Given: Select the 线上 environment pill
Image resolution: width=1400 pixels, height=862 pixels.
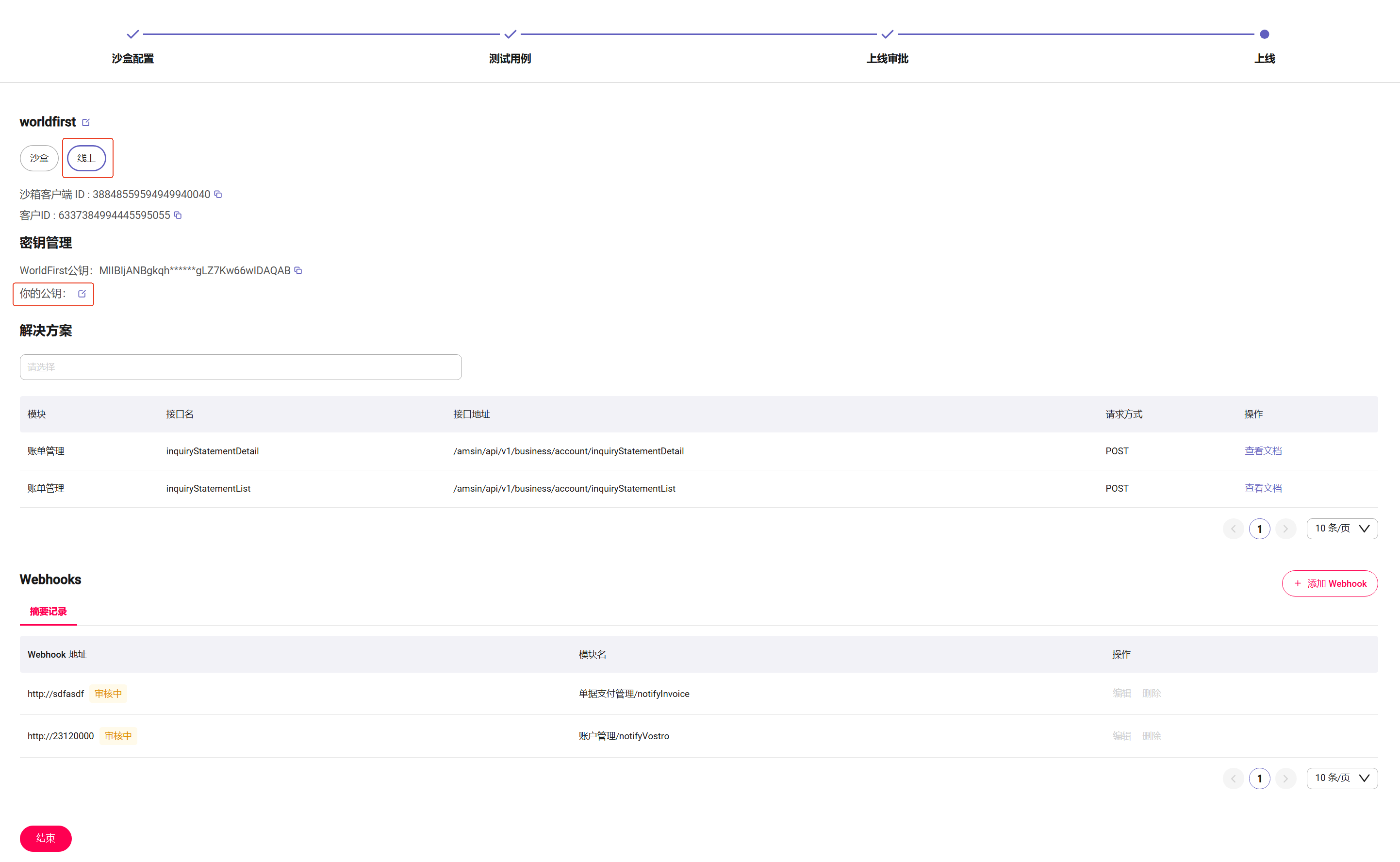Looking at the screenshot, I should (x=87, y=158).
